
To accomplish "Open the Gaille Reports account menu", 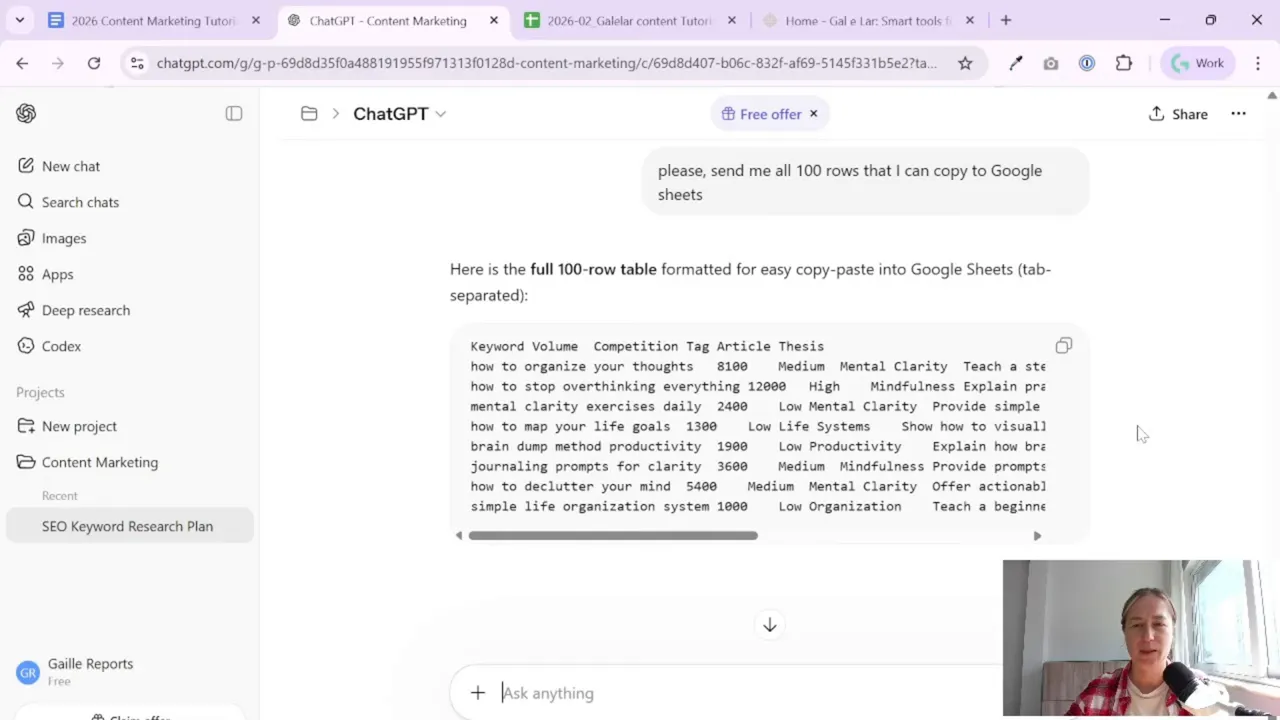I will click(130, 672).
